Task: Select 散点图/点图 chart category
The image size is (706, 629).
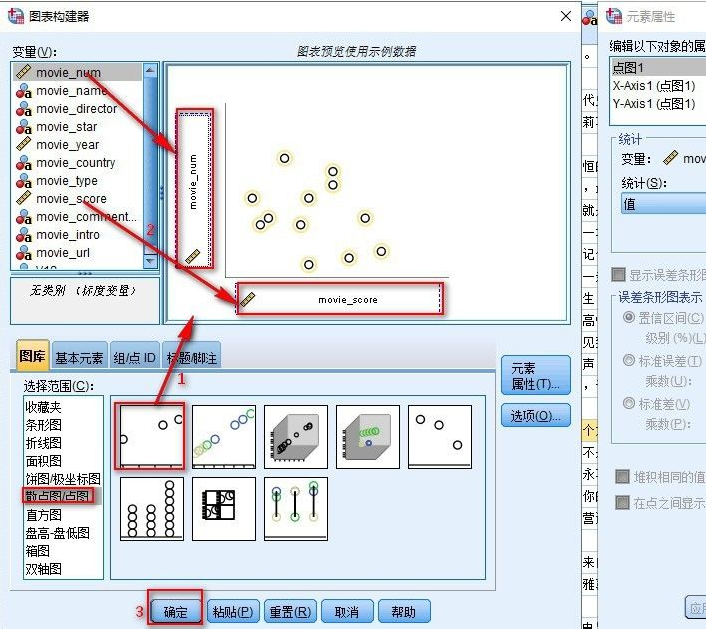Action: point(58,496)
